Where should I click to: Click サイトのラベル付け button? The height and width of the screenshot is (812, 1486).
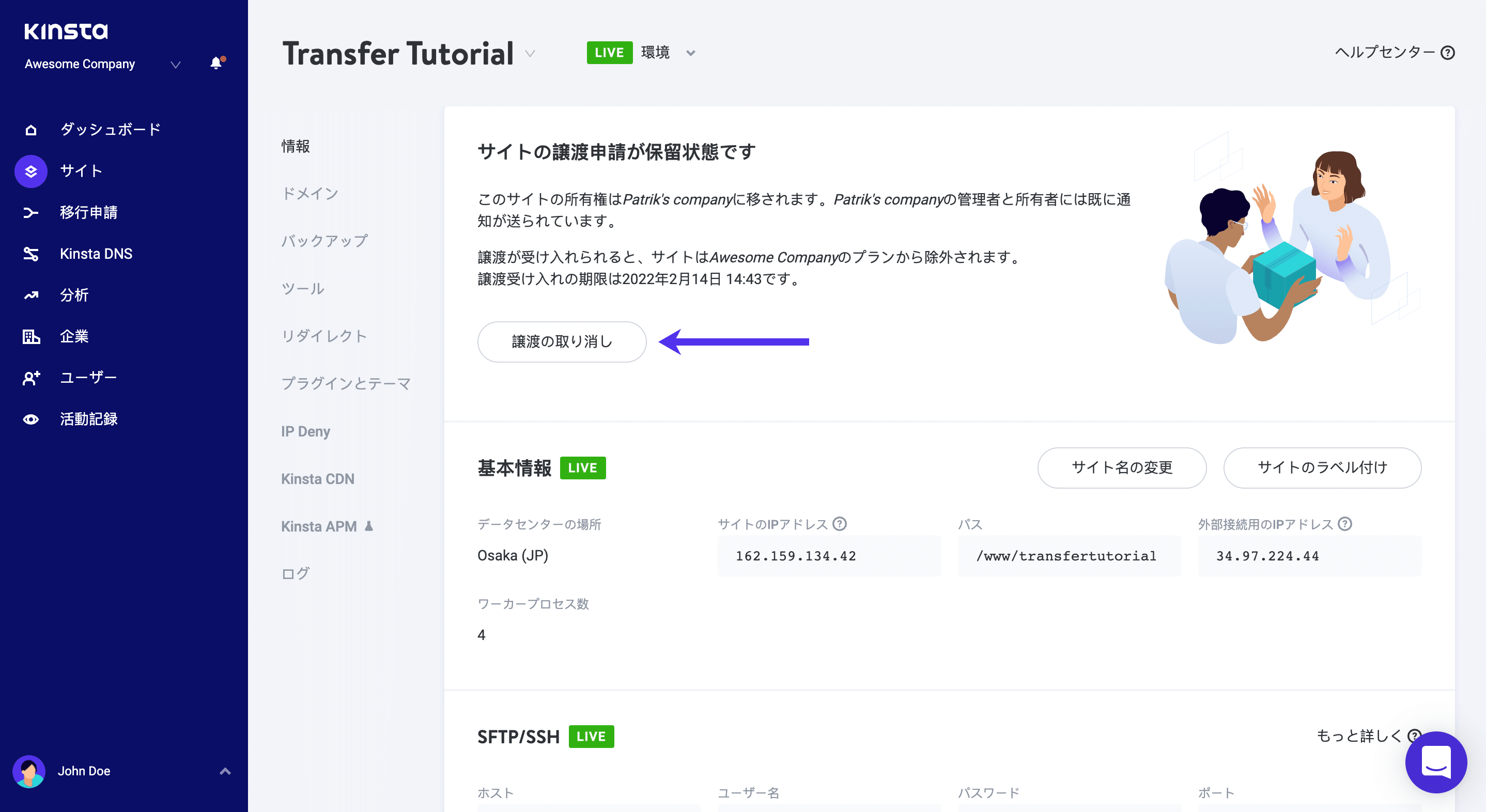coord(1322,467)
